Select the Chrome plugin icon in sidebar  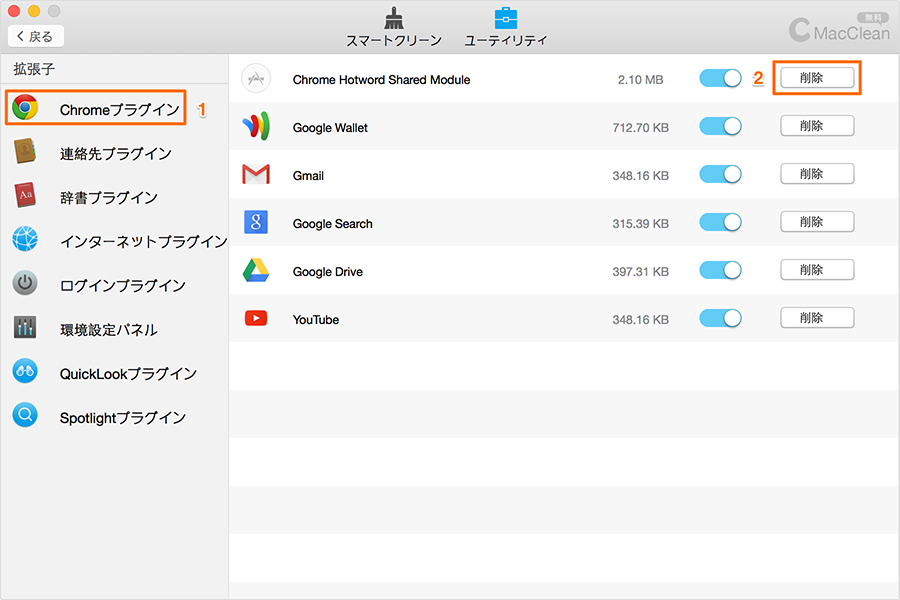25,108
